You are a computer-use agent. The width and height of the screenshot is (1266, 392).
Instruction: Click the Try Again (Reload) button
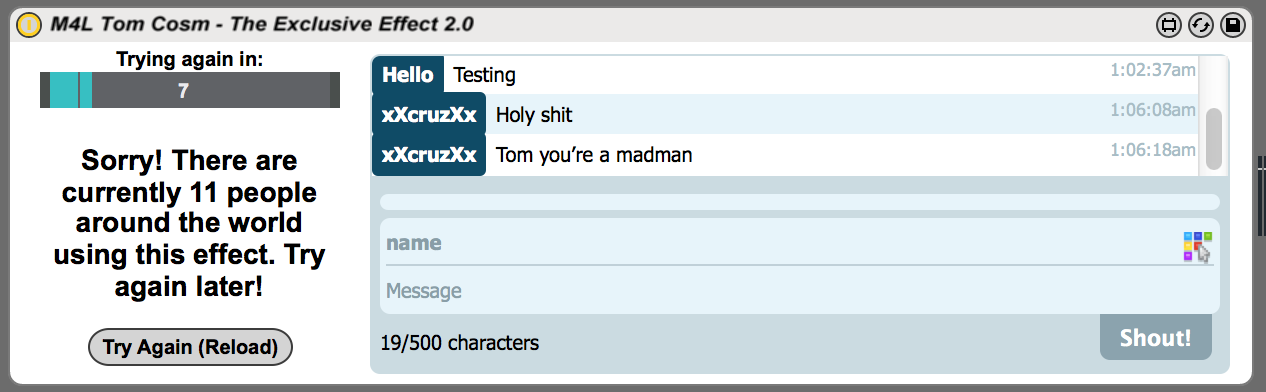click(x=190, y=347)
